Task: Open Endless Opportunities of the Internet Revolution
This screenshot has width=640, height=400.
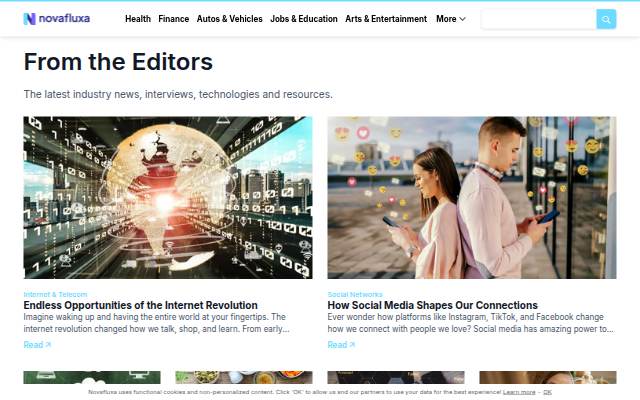Action: (x=140, y=305)
